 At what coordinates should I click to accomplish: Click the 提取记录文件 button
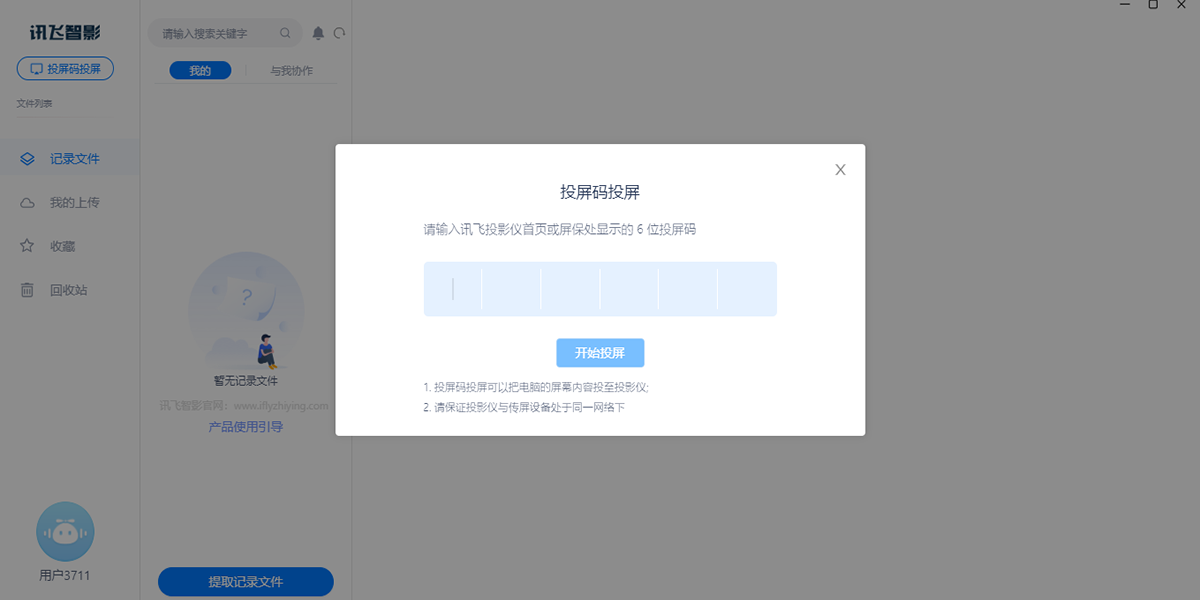245,582
